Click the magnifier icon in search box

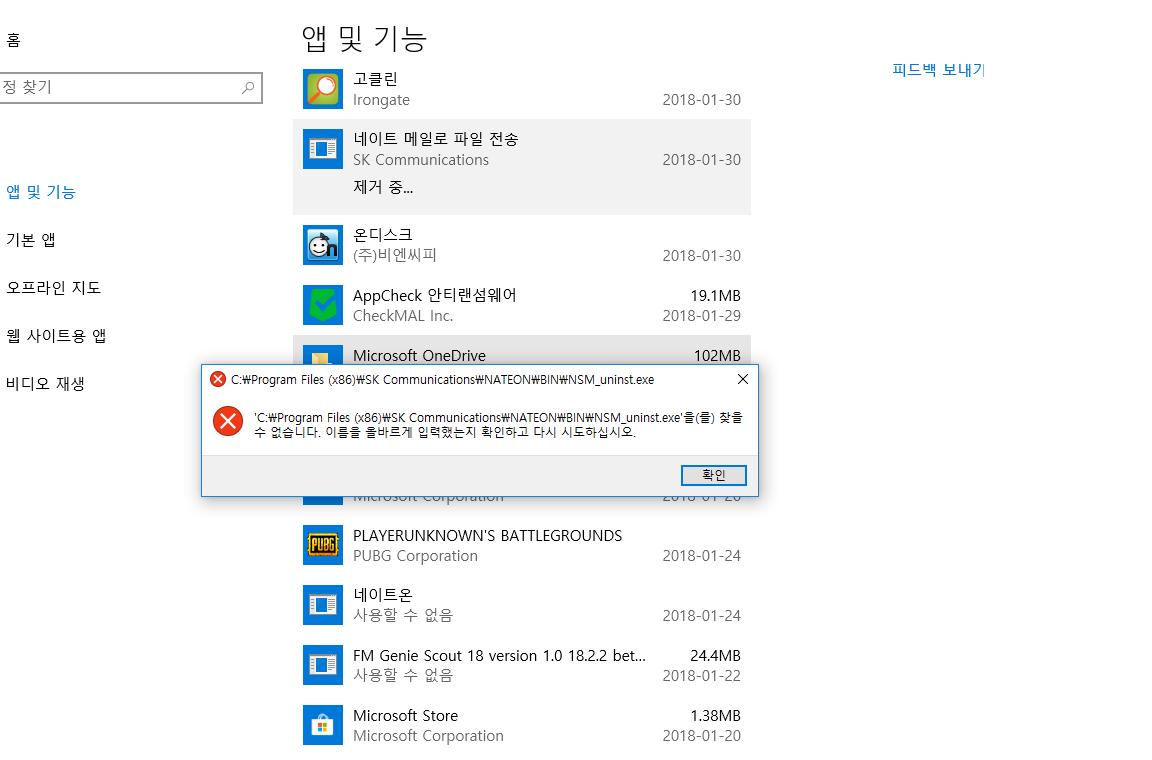click(x=248, y=87)
